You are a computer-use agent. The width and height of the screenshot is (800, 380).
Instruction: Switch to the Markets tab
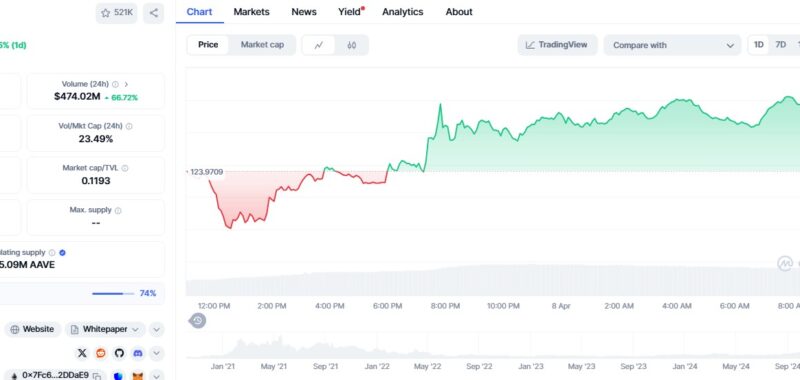pos(252,12)
